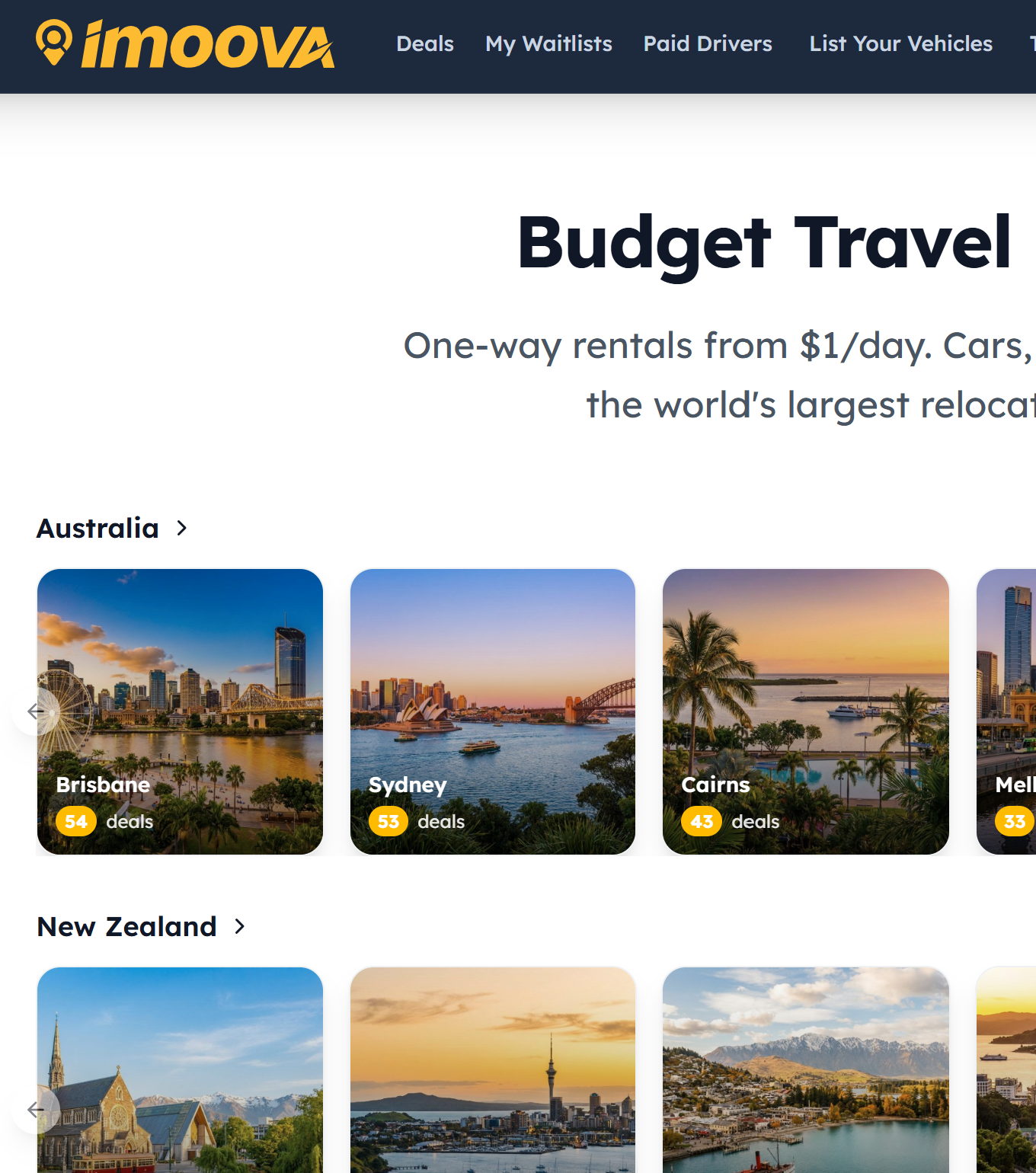Go to Paid Drivers page

708,43
